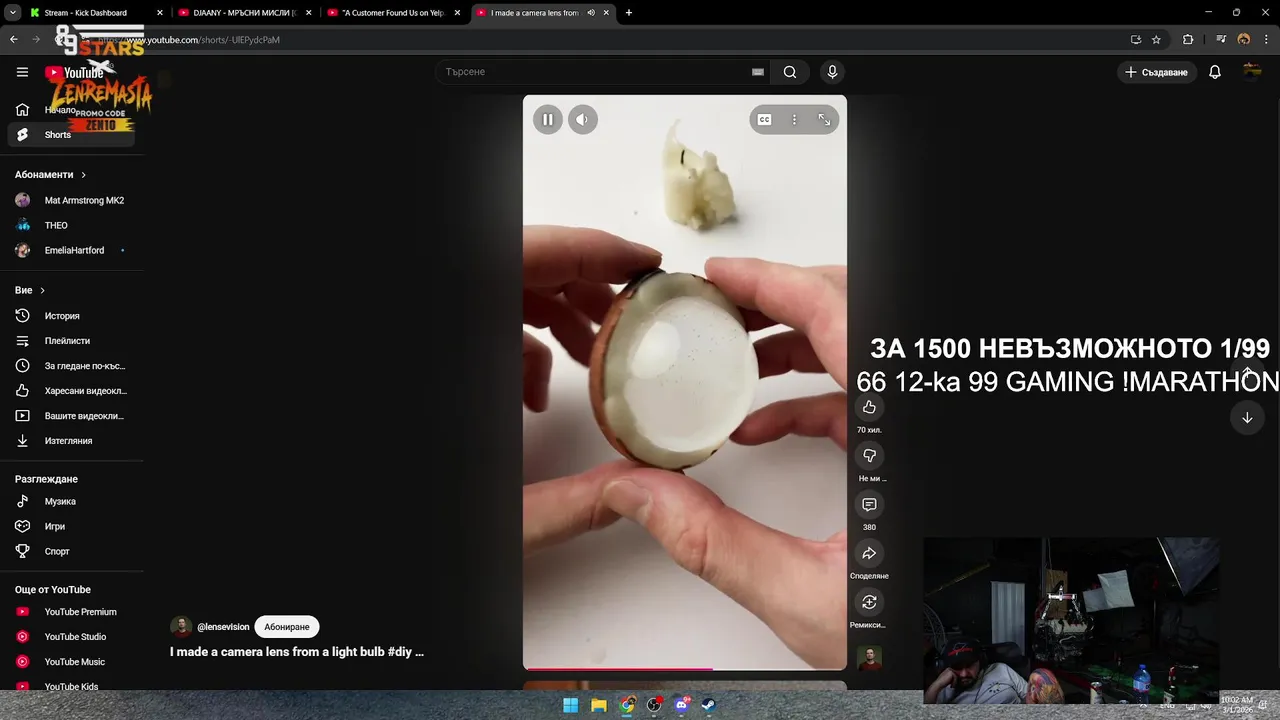Open Chrome three-dot menu
The image size is (1280, 720).
tap(1266, 40)
